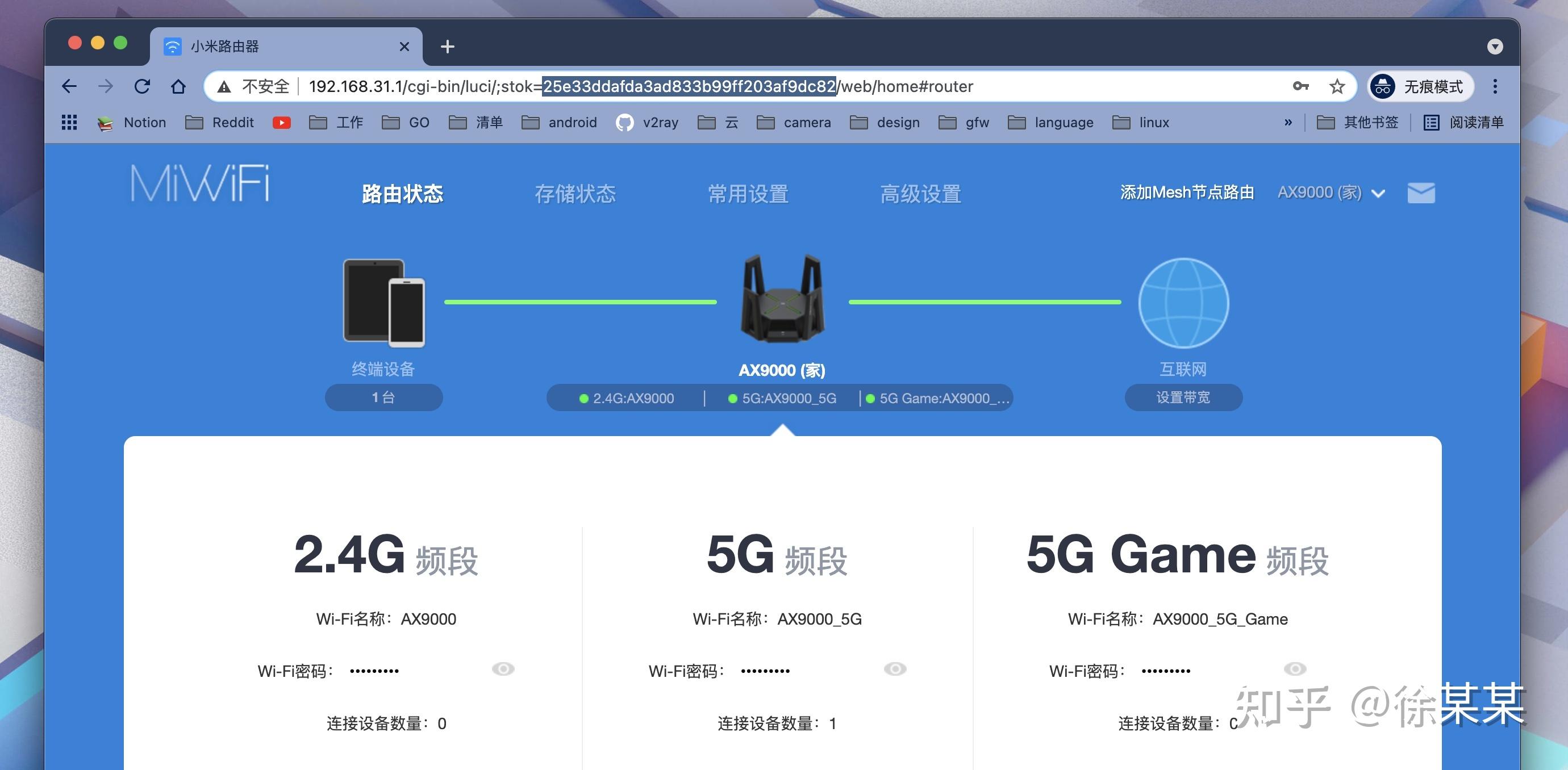Viewport: 1568px width, 770px height.
Task: Click the Wi-Fi名称 AX9000 text
Action: 386,619
